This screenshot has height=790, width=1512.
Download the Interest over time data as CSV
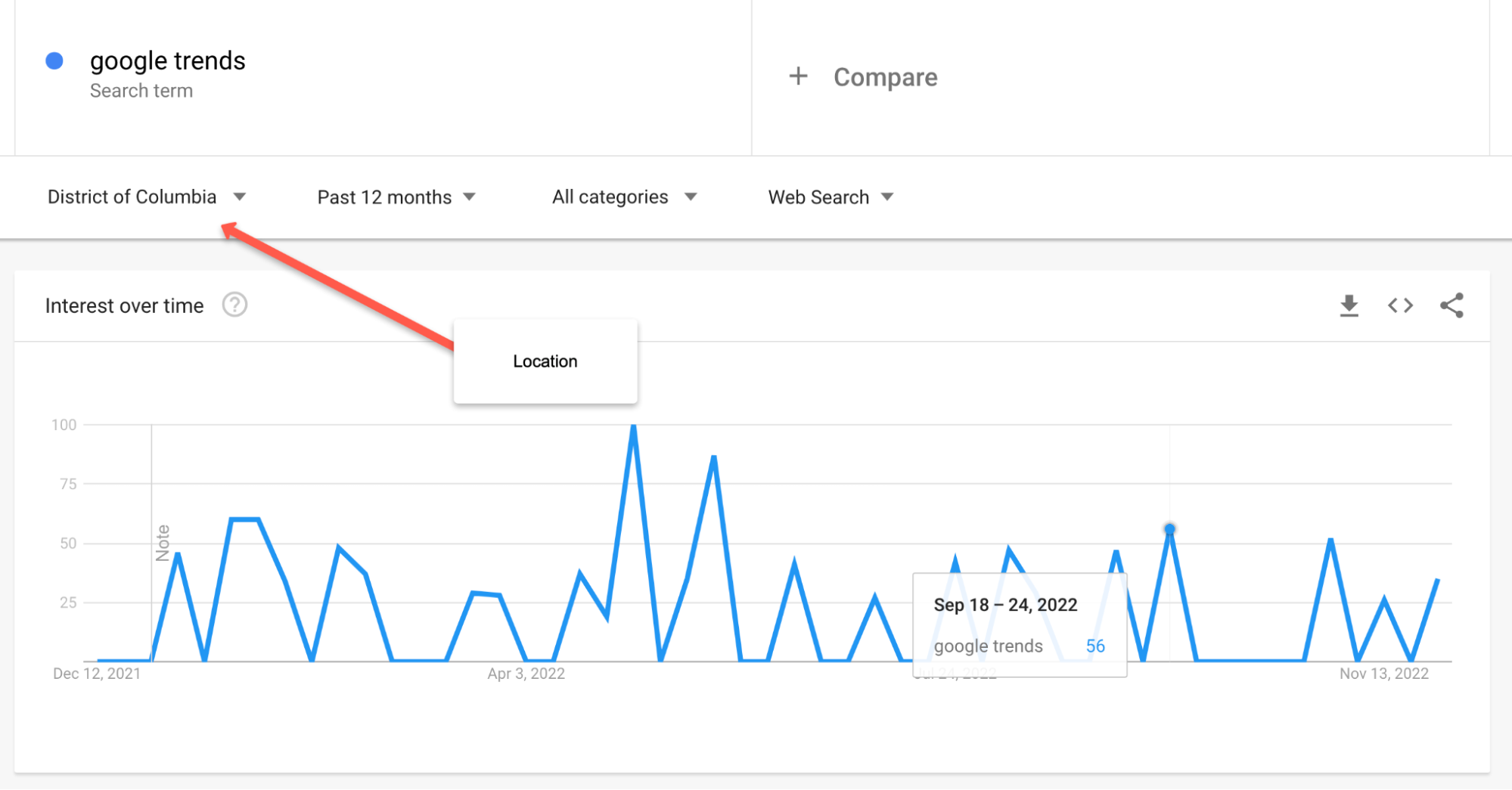[1349, 305]
